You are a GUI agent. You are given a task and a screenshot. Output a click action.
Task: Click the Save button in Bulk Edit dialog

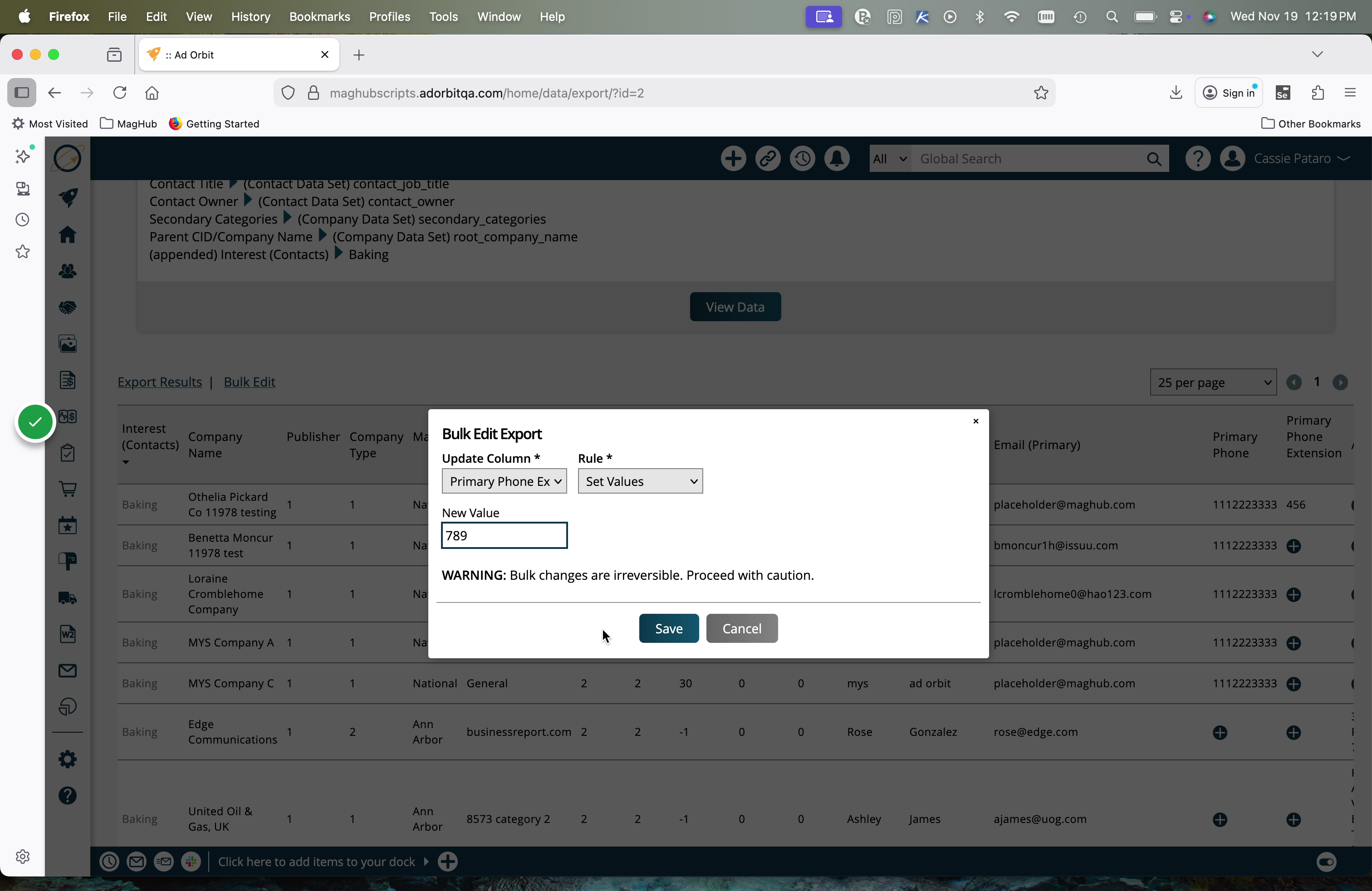[x=668, y=628]
